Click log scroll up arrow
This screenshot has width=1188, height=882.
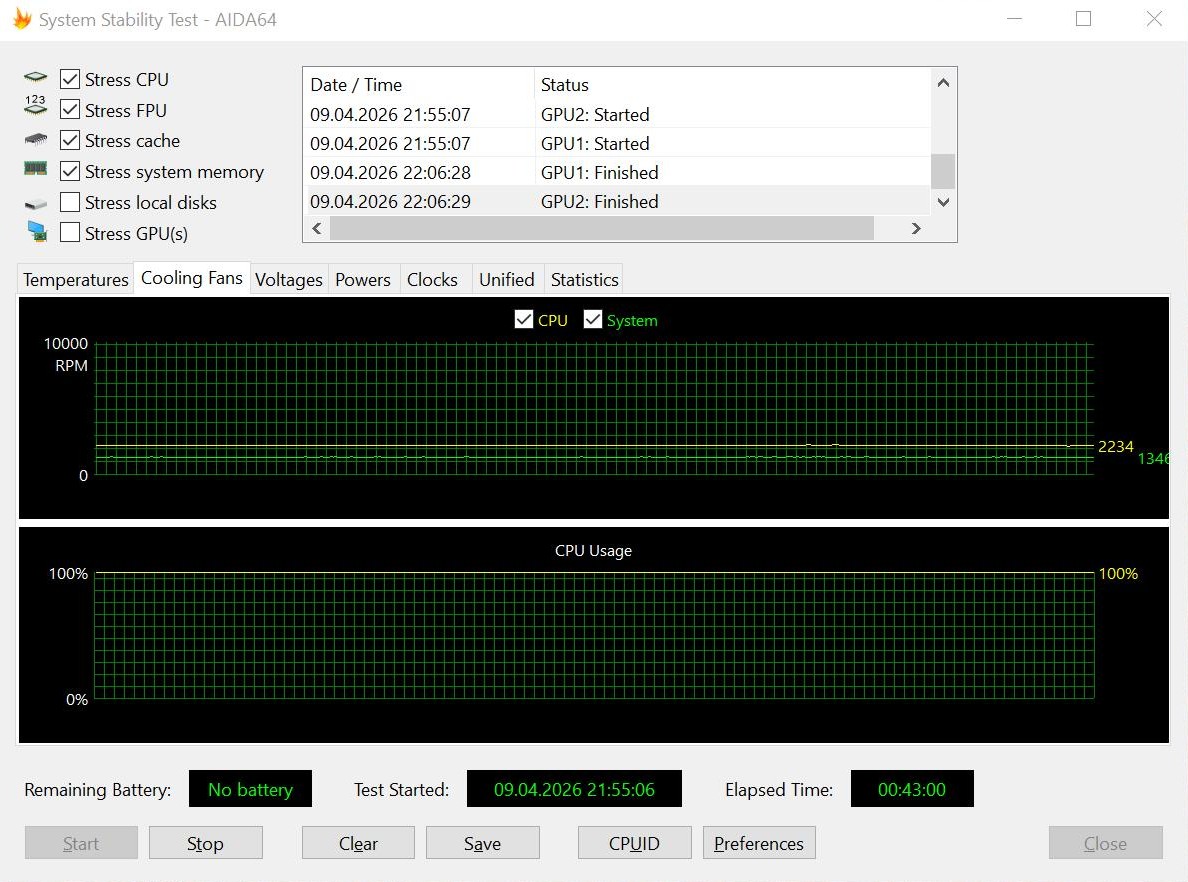tap(943, 83)
